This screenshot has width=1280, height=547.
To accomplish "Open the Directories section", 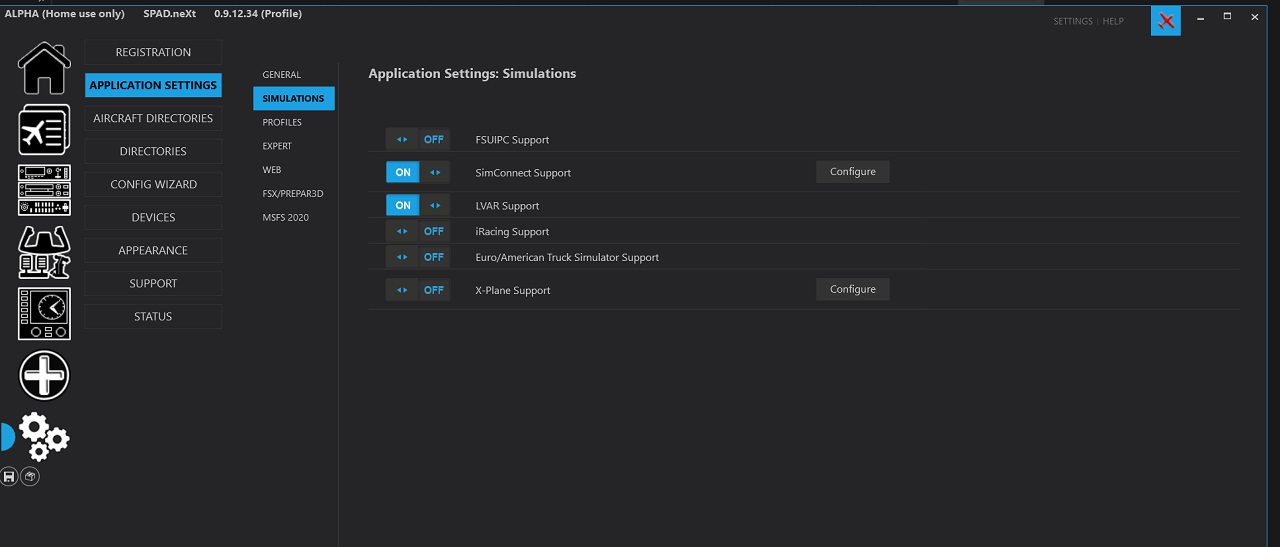I will click(x=153, y=151).
